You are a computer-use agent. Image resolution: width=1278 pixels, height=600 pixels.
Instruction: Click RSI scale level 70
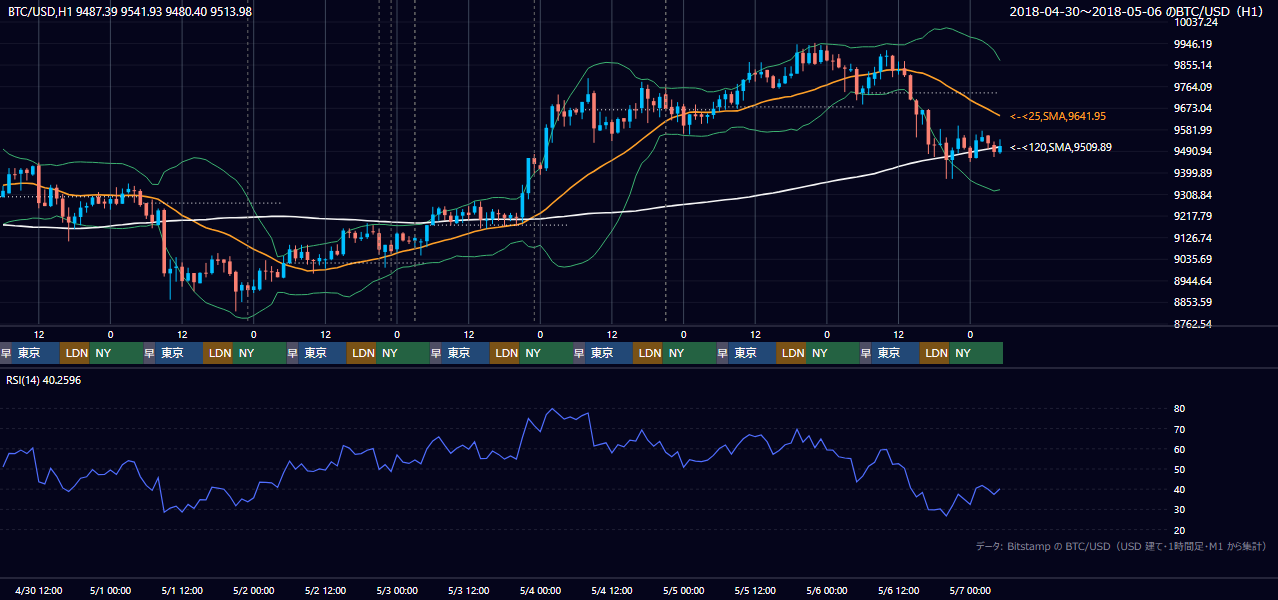[x=1179, y=429]
